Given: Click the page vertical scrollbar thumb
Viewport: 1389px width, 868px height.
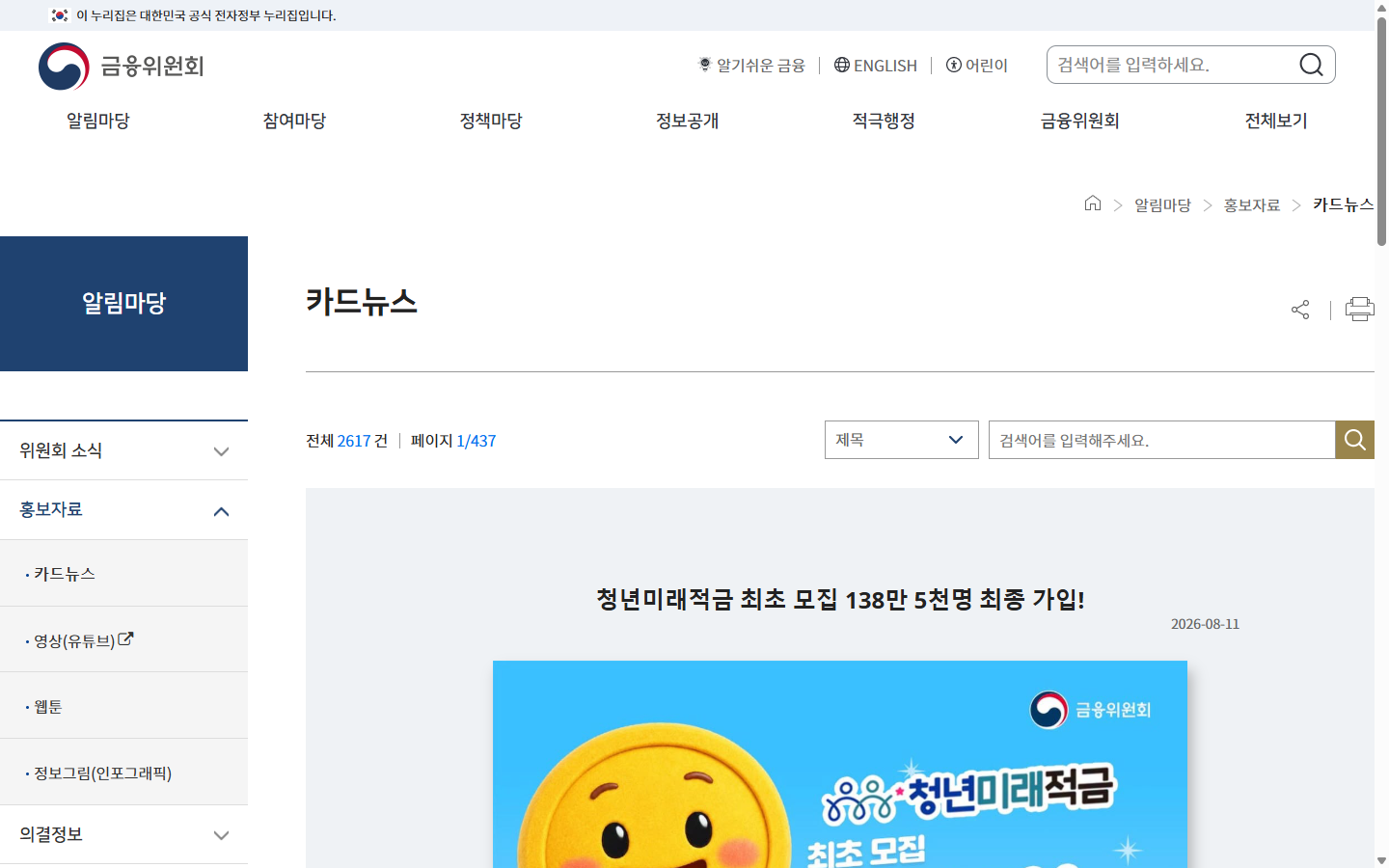Looking at the screenshot, I should click(1381, 130).
